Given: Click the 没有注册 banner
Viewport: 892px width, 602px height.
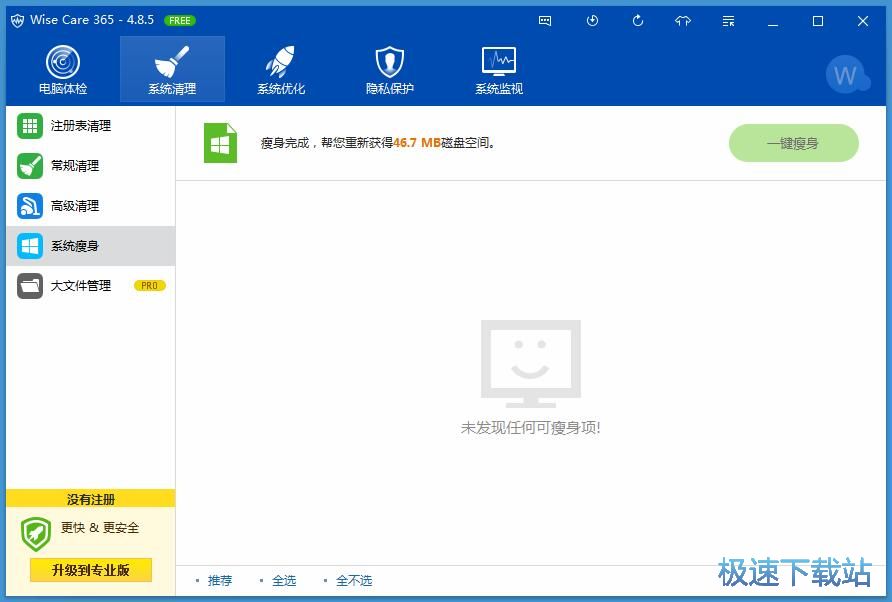Looking at the screenshot, I should coord(90,499).
